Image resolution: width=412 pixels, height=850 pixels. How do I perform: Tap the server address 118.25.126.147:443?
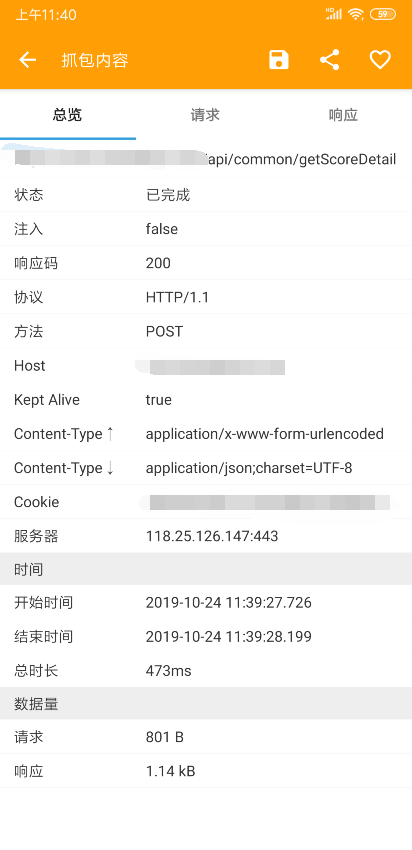point(212,536)
